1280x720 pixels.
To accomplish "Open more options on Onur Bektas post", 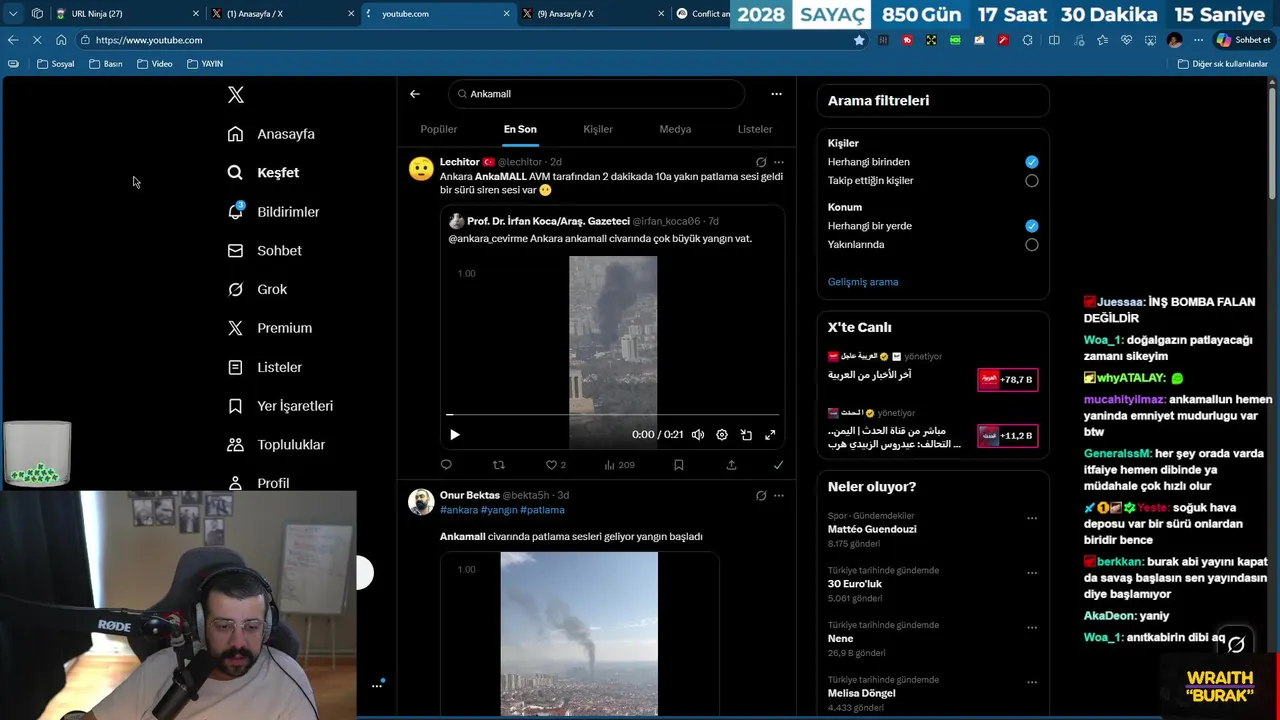I will (x=779, y=495).
